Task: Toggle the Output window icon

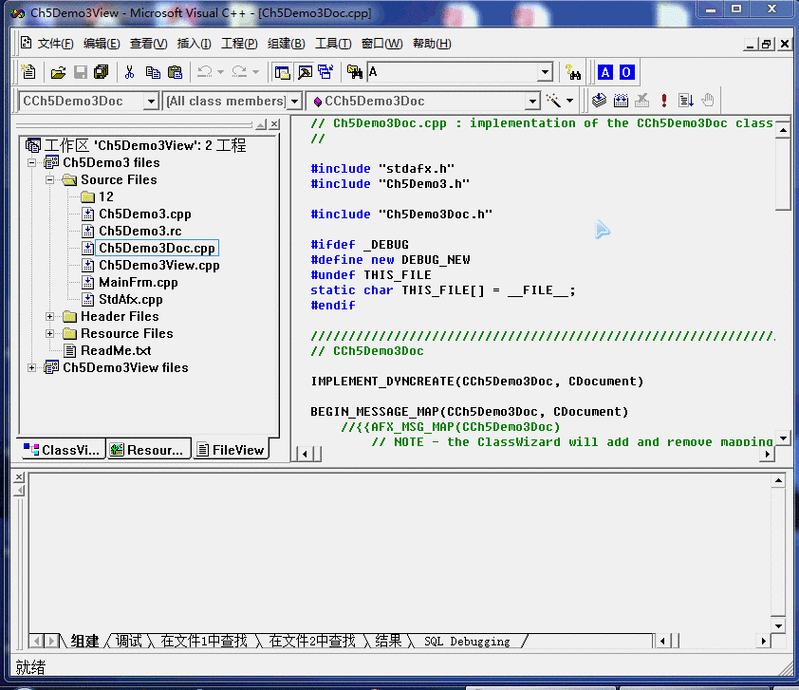Action: (x=305, y=72)
